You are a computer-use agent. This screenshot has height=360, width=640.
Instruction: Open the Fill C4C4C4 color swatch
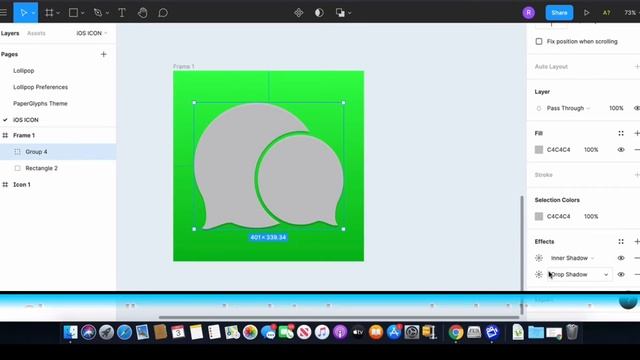click(x=539, y=150)
